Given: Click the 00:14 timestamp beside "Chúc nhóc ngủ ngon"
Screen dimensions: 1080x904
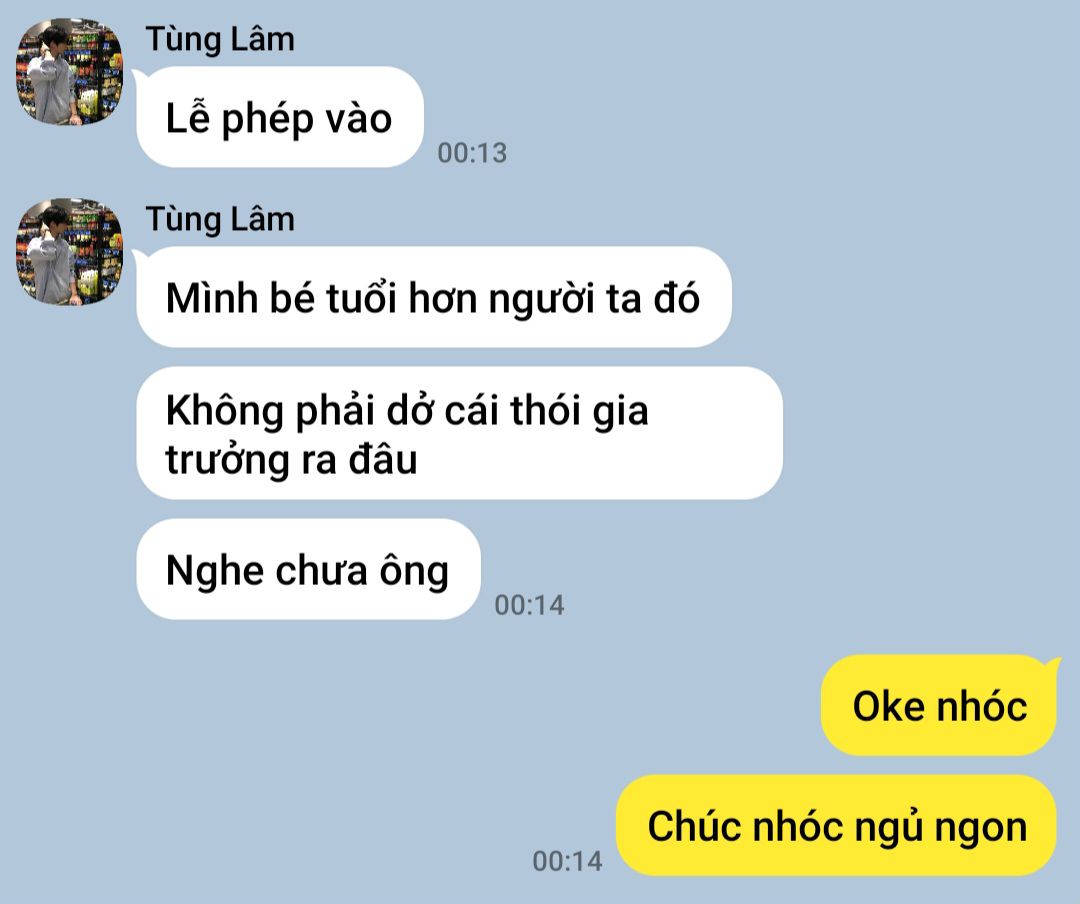Looking at the screenshot, I should (568, 861).
